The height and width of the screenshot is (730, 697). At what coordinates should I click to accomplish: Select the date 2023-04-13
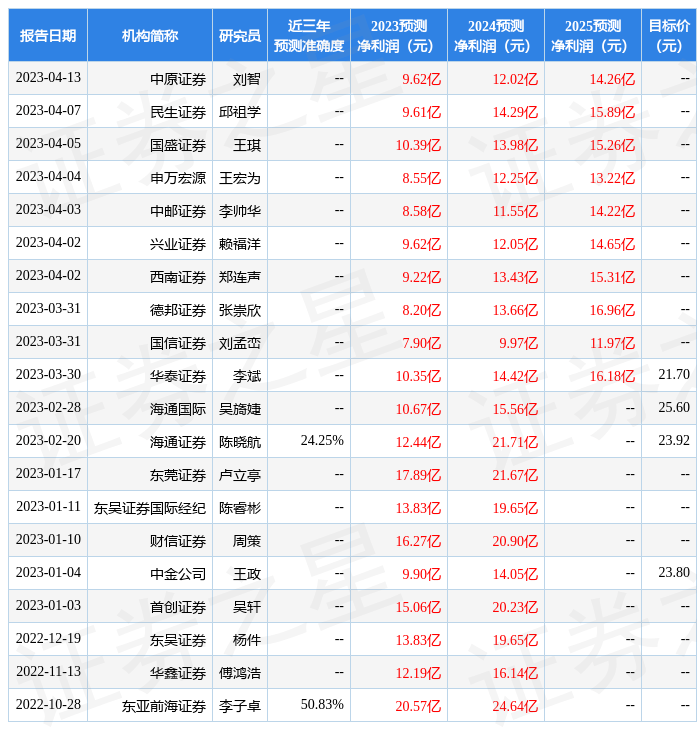(48, 78)
